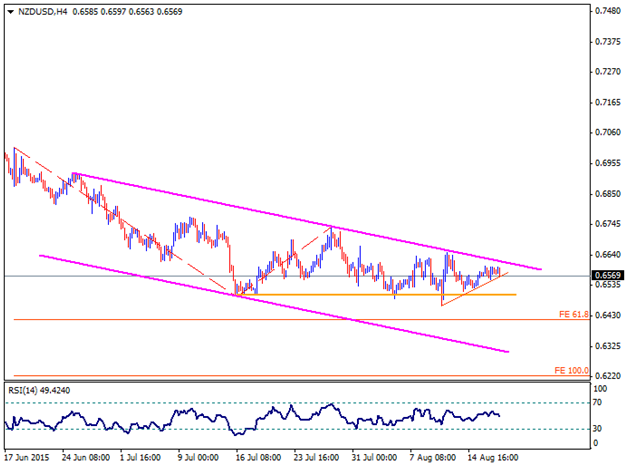Select the current price tag 0.6569
Image resolution: width=627 pixels, height=466 pixels.
coord(602,276)
